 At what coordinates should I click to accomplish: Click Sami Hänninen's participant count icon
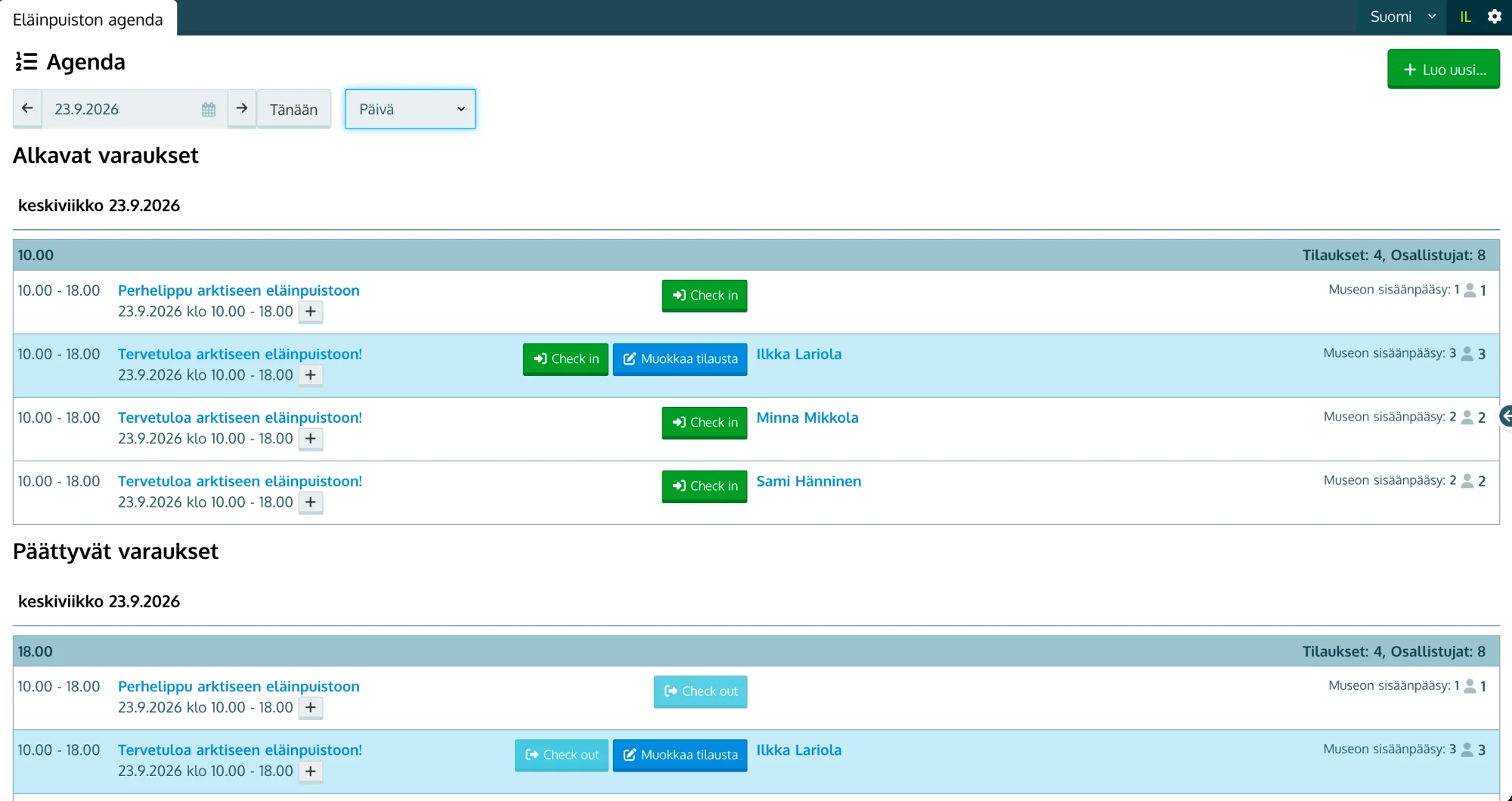click(x=1467, y=481)
